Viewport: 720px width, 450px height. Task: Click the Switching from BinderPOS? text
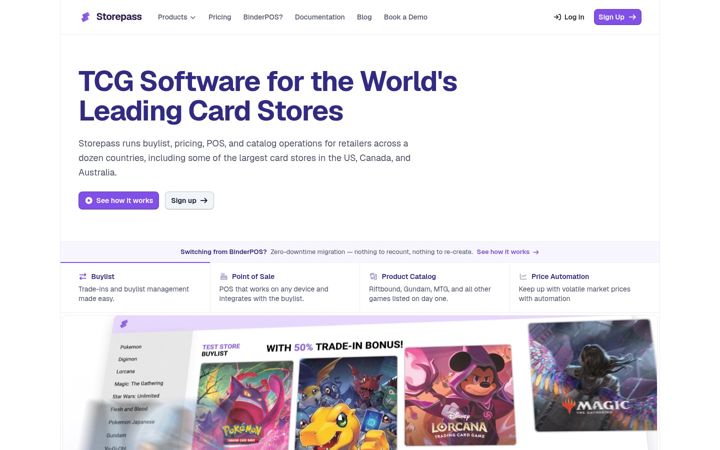223,252
